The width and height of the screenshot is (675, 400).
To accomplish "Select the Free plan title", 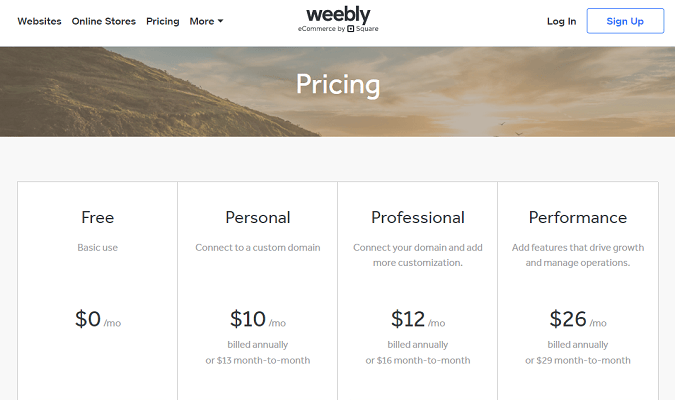I will point(97,217).
